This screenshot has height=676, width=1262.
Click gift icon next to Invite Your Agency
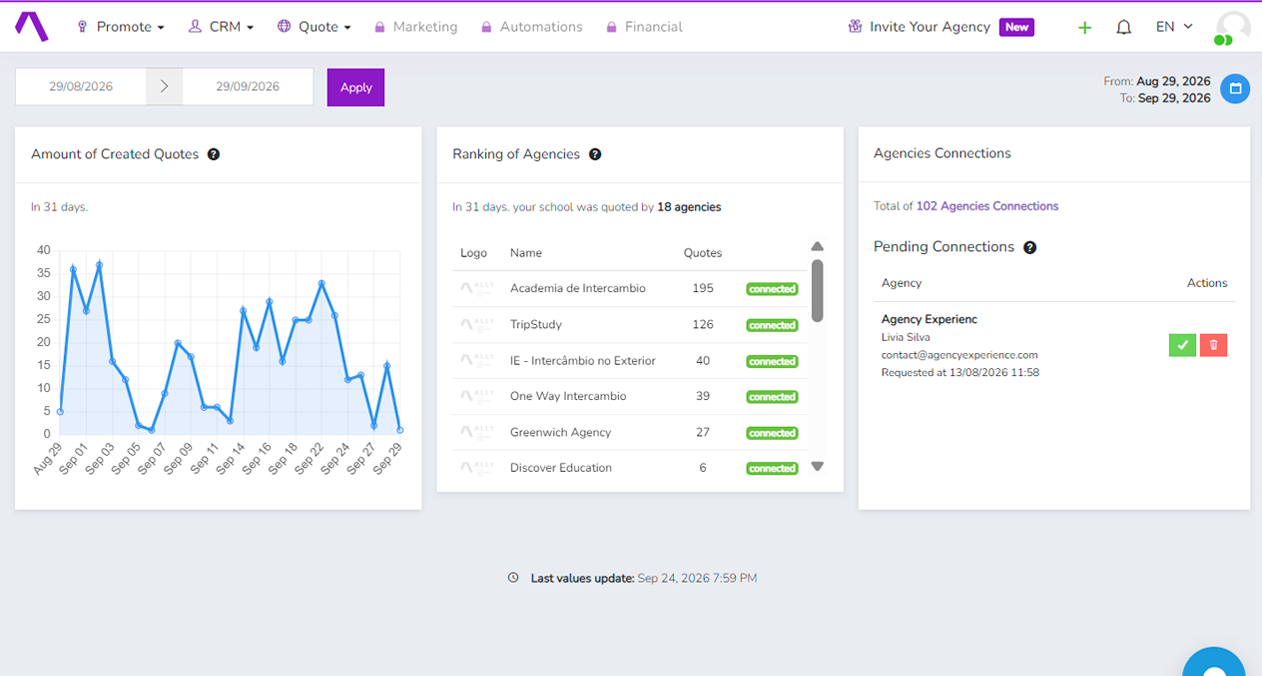click(x=855, y=27)
